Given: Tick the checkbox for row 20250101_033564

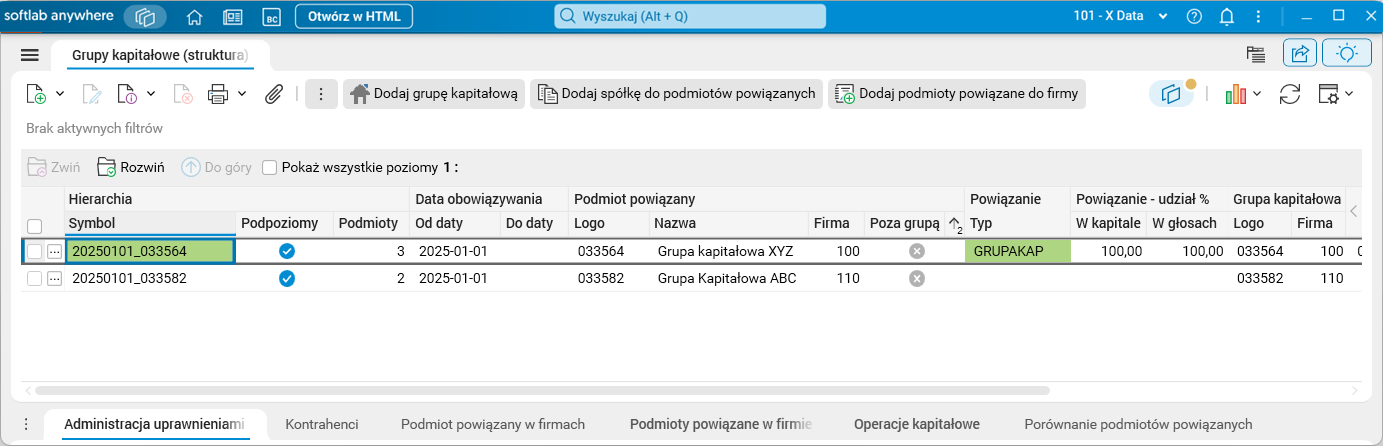Looking at the screenshot, I should point(35,251).
